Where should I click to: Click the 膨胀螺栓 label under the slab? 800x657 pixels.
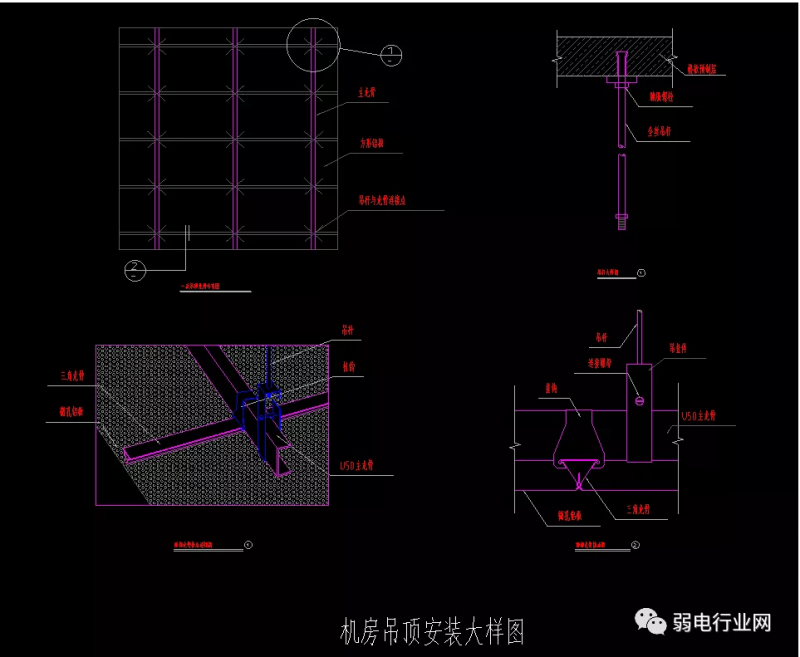pyautogui.click(x=661, y=97)
